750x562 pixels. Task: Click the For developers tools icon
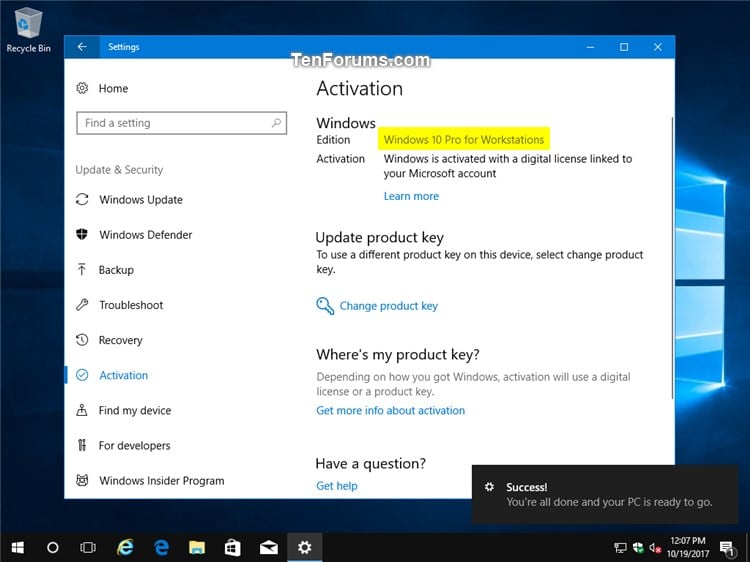(x=82, y=445)
